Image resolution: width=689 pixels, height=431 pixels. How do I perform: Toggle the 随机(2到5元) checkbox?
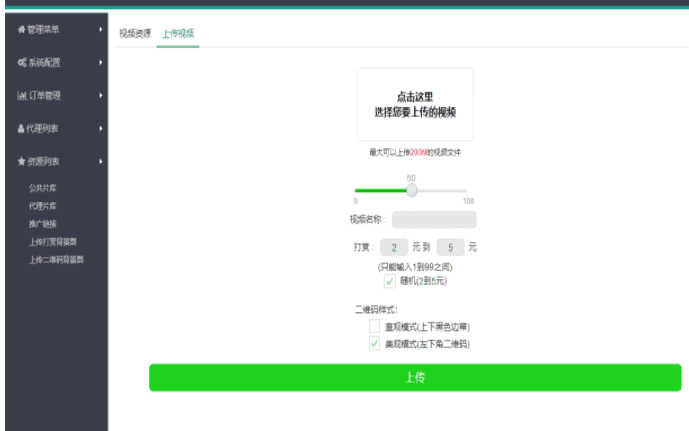pyautogui.click(x=389, y=281)
